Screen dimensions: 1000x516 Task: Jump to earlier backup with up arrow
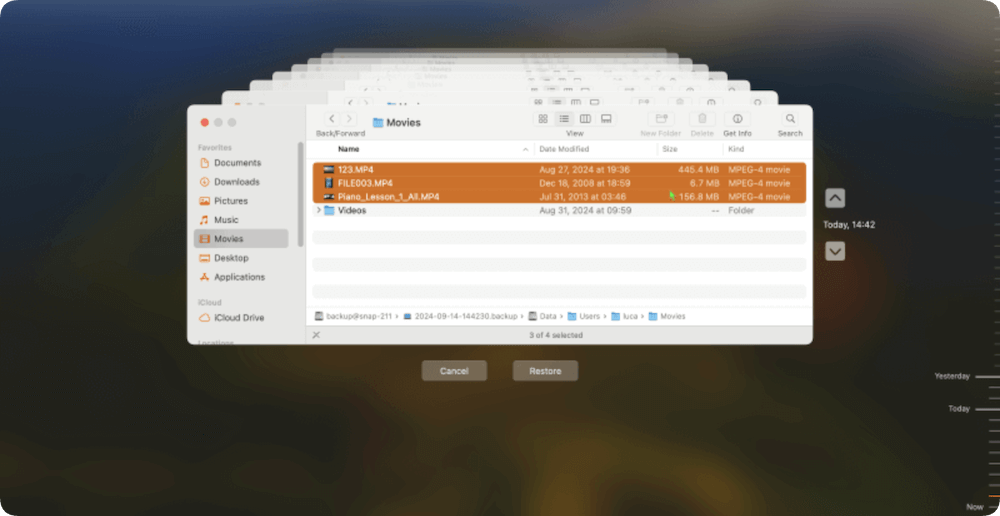(x=835, y=198)
